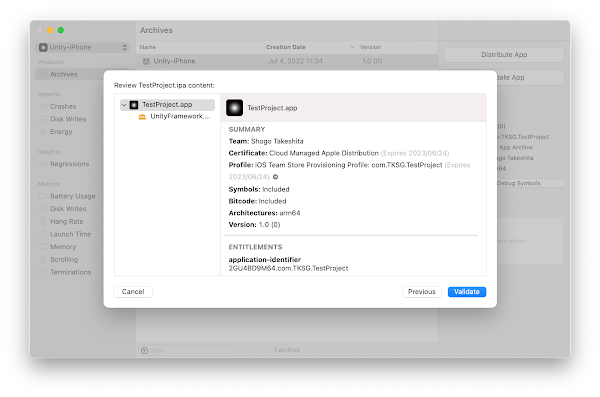Click the Crashes sidebar icon

pyautogui.click(x=43, y=106)
